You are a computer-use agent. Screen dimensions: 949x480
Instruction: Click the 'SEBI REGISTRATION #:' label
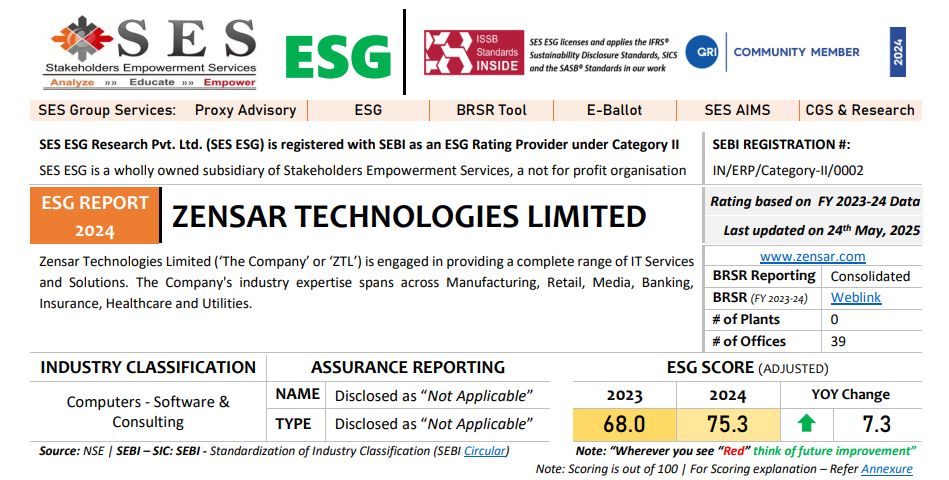pos(781,145)
